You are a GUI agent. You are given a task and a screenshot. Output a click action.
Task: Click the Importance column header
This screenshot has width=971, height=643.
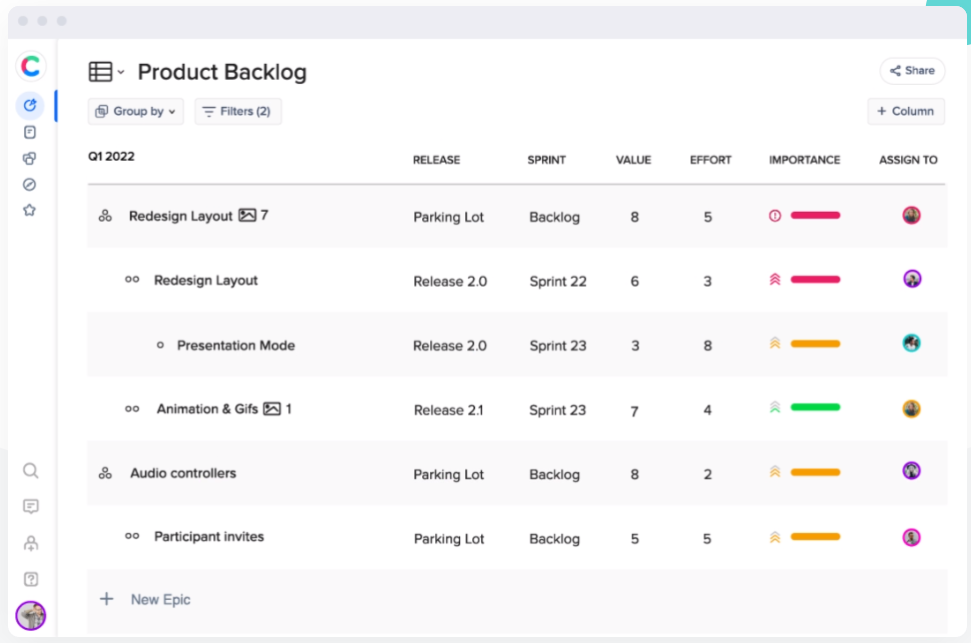tap(804, 160)
